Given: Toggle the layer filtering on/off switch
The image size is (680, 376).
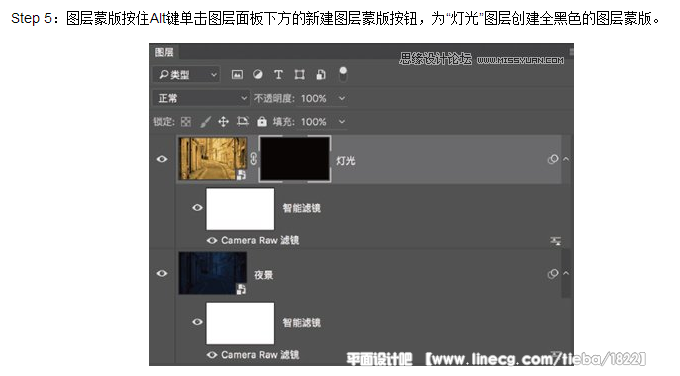Looking at the screenshot, I should (343, 74).
